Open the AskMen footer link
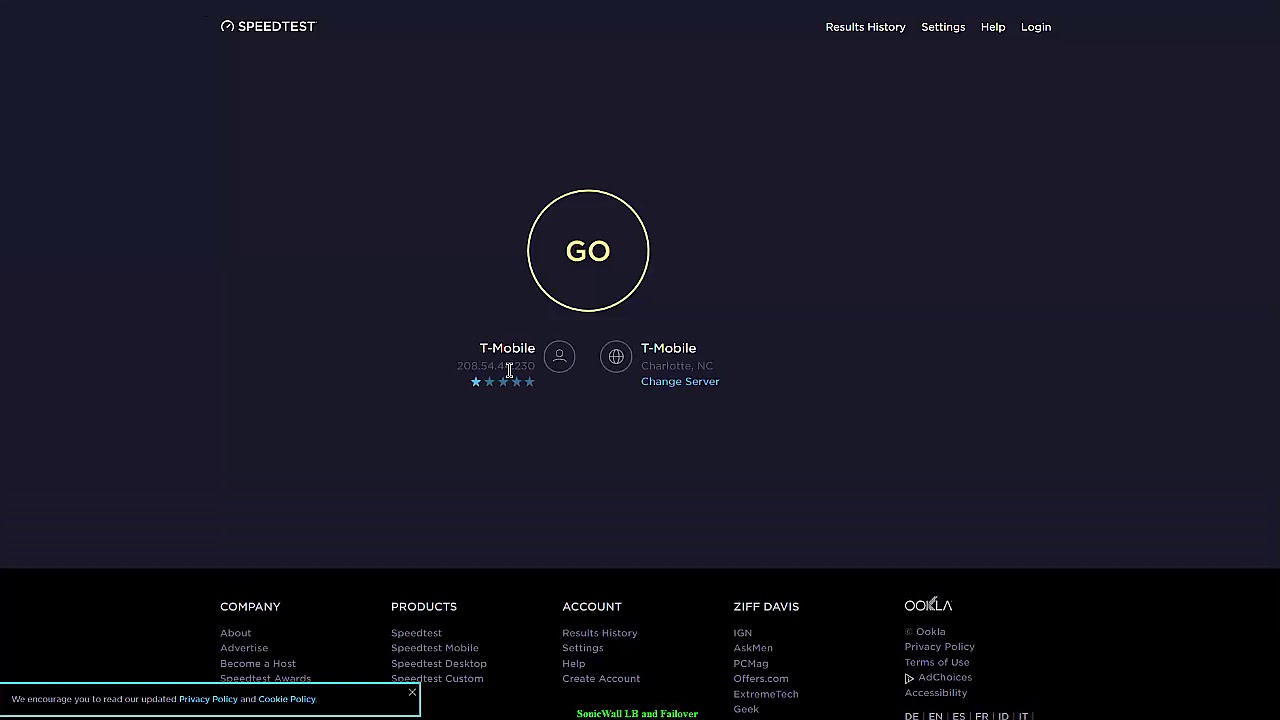 coord(753,648)
